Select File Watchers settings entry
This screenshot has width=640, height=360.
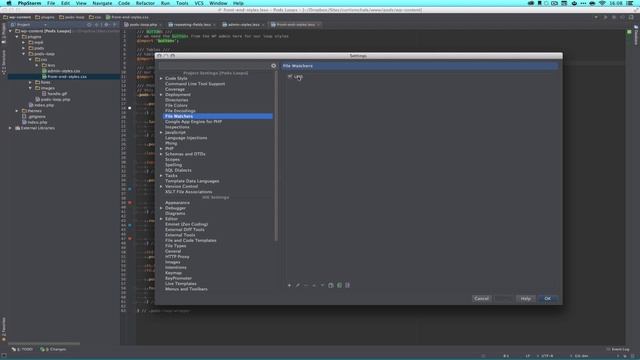coord(218,116)
